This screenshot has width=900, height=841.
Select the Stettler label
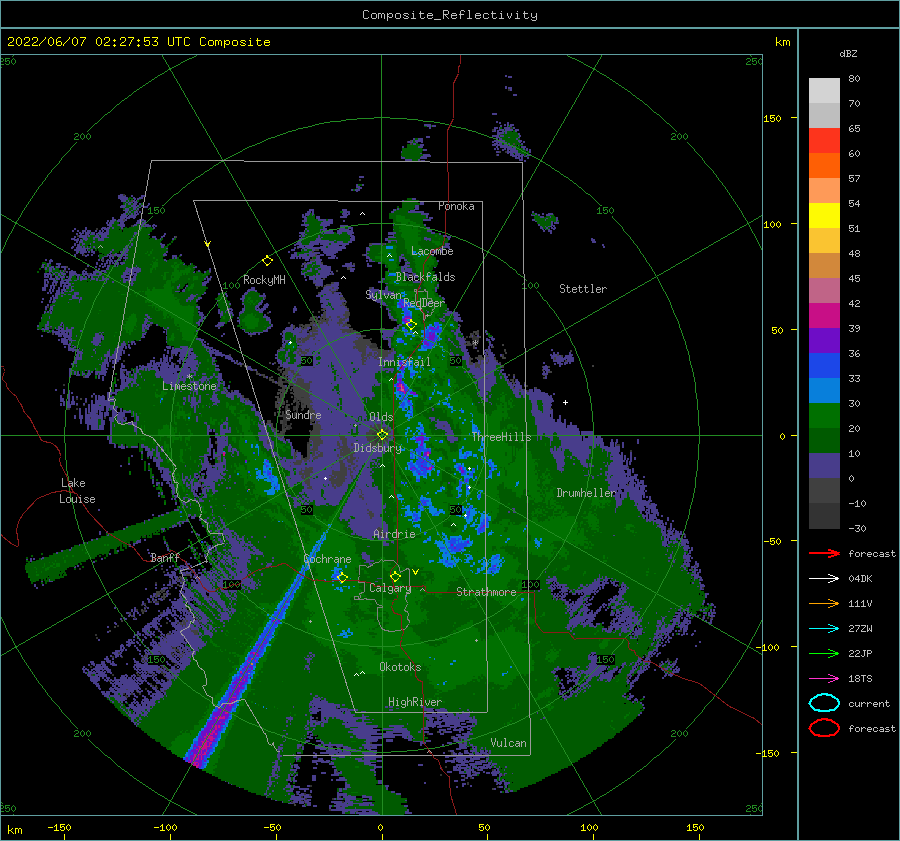[583, 289]
